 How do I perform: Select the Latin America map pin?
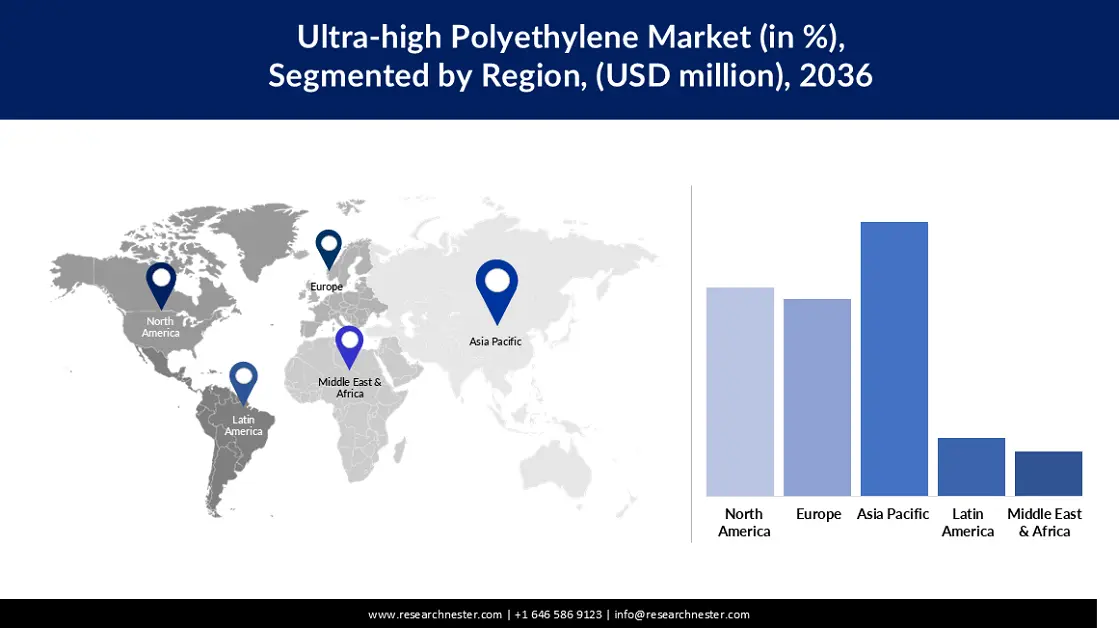[244, 376]
